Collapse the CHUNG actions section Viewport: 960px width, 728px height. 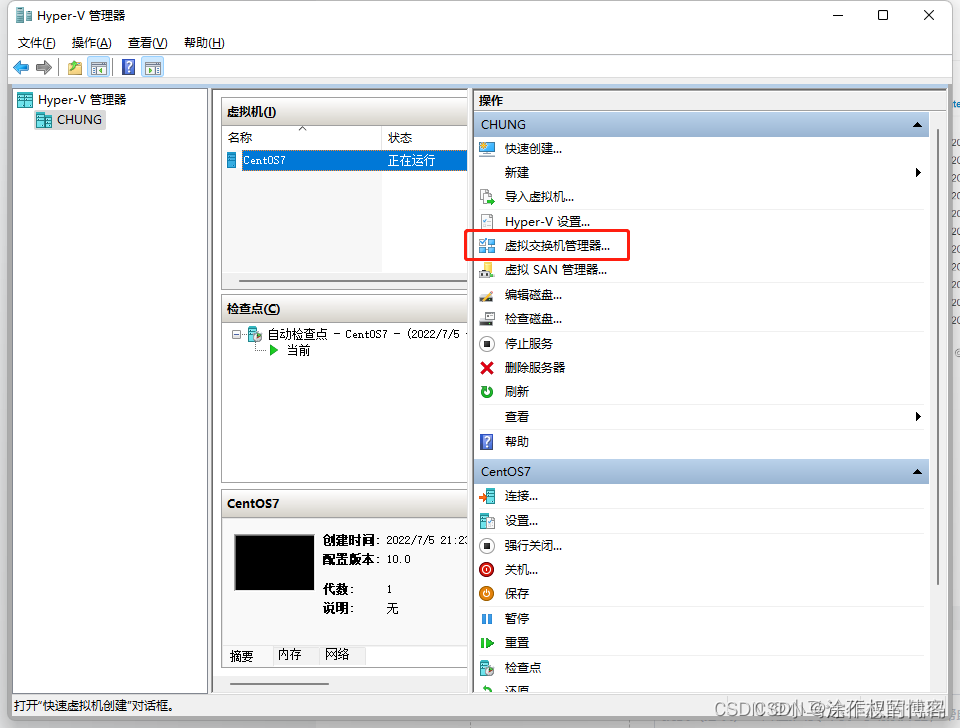click(x=917, y=125)
